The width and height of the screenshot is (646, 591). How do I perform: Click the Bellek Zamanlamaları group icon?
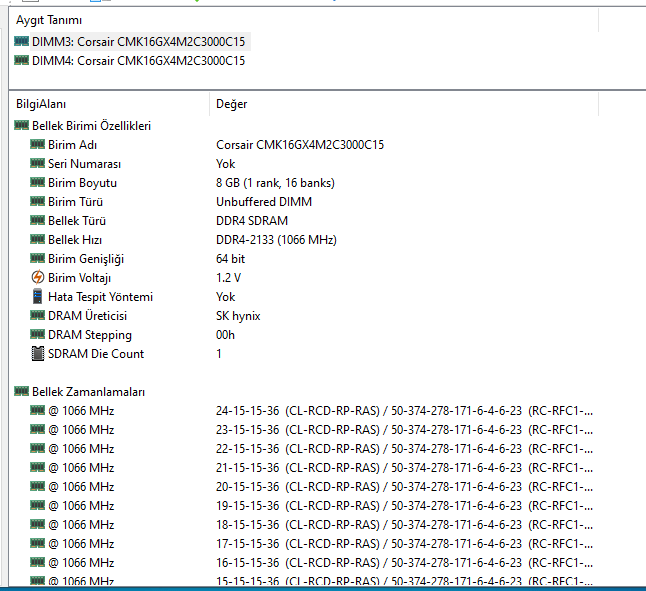tap(21, 391)
